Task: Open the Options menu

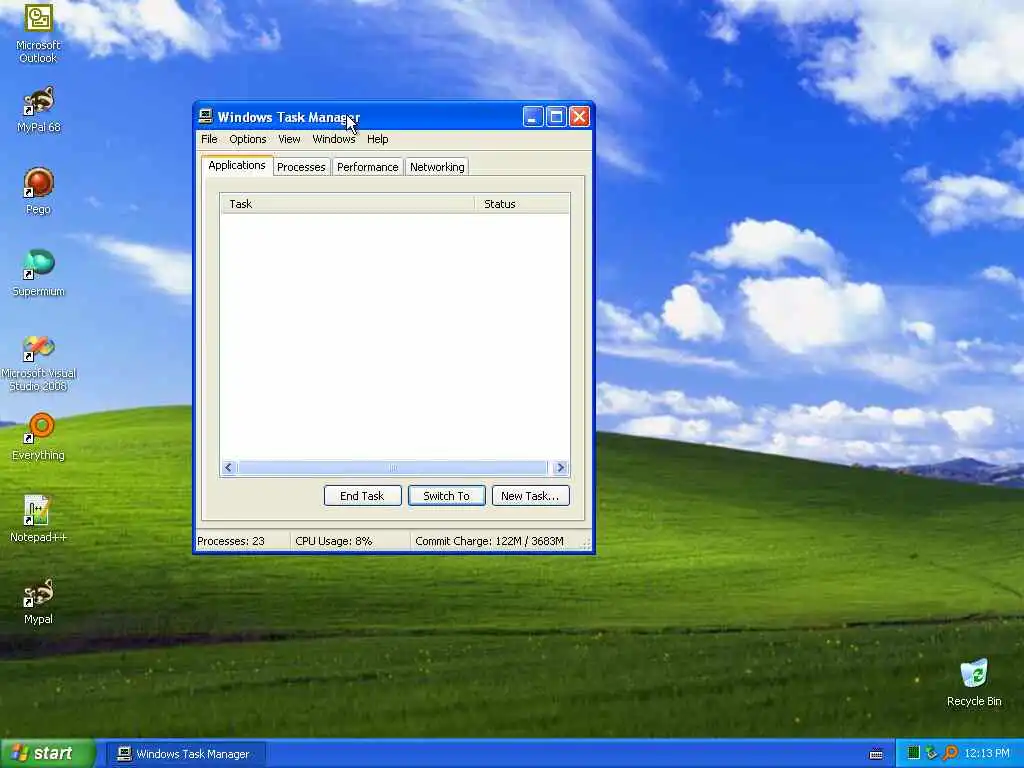Action: (x=248, y=139)
